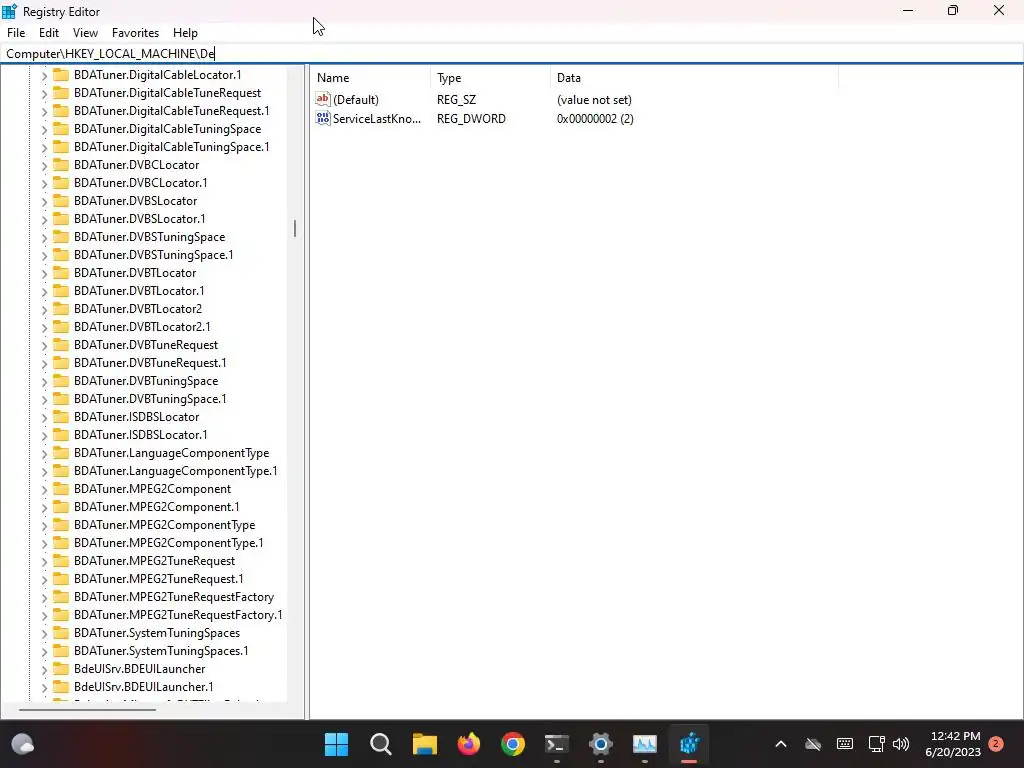Image resolution: width=1024 pixels, height=768 pixels.
Task: Select folder icon of BDATuner.DVBCLocator.1
Action: click(x=61, y=182)
